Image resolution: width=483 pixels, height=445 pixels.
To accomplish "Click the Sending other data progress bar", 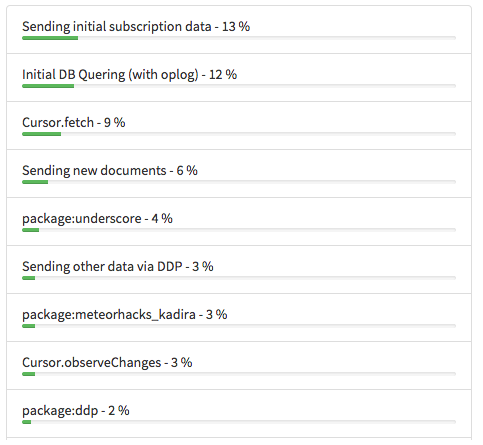I will (239, 278).
